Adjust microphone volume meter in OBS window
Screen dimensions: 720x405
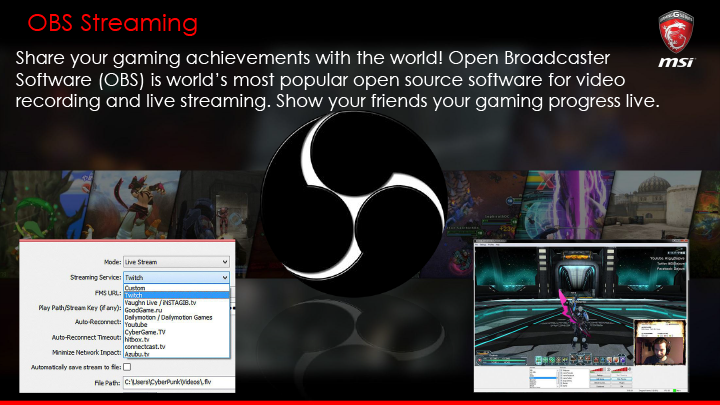[x=596, y=369]
